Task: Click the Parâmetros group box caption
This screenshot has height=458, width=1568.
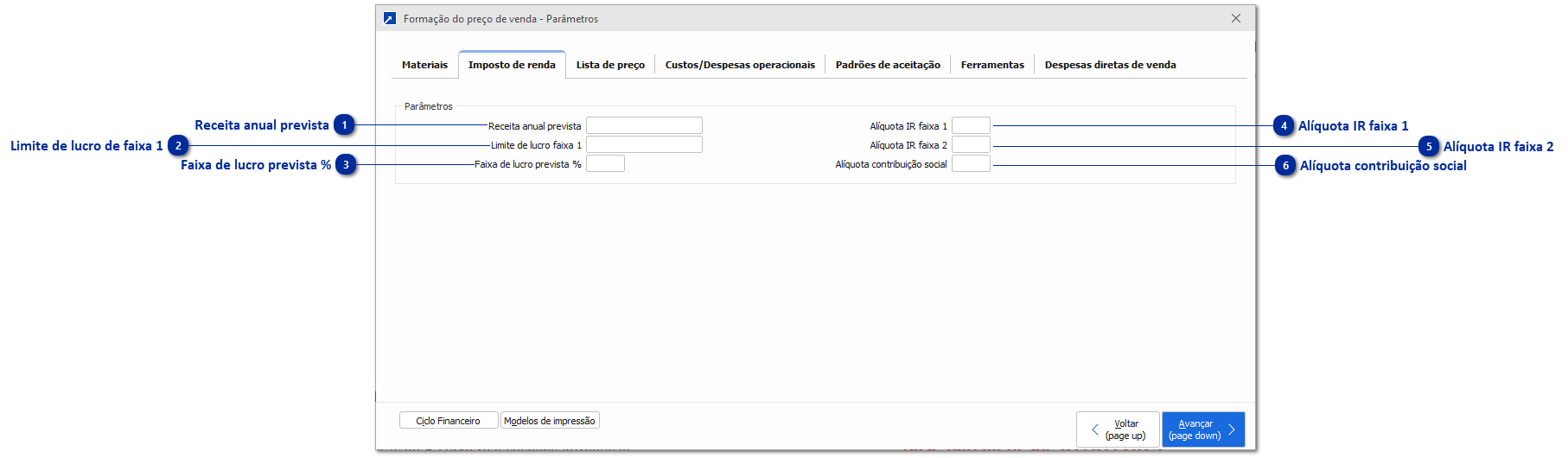Action: pos(429,106)
